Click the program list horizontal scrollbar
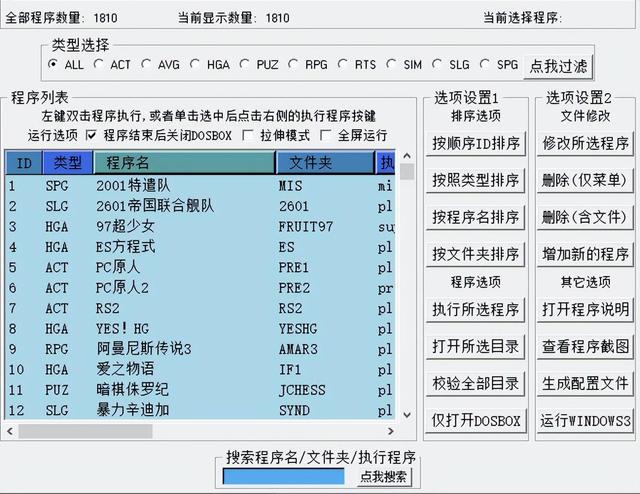640x494 pixels. (x=200, y=431)
